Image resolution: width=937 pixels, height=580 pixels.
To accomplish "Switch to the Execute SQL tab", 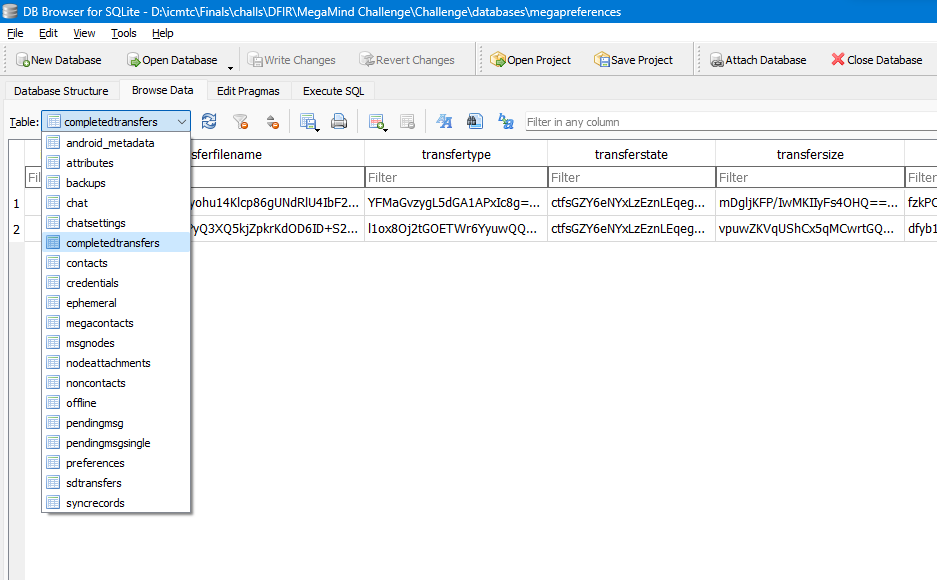I will point(333,91).
